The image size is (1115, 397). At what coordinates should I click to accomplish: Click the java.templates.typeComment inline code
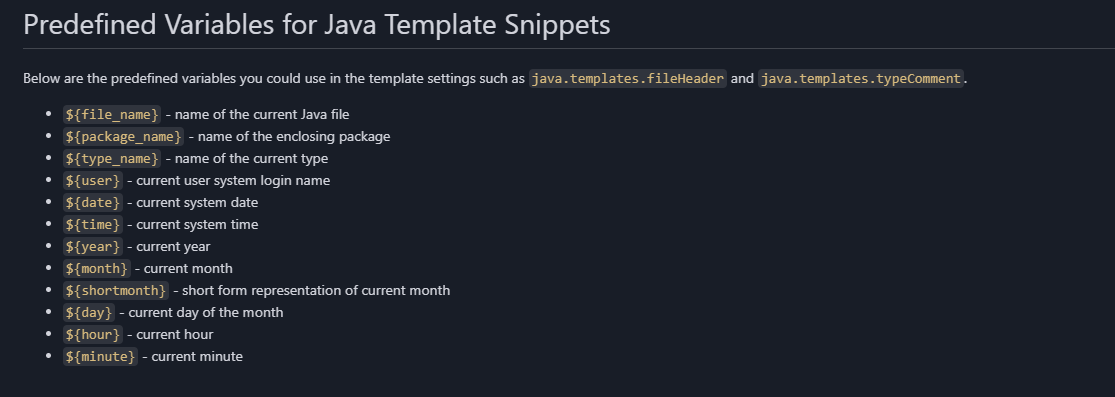[860, 78]
